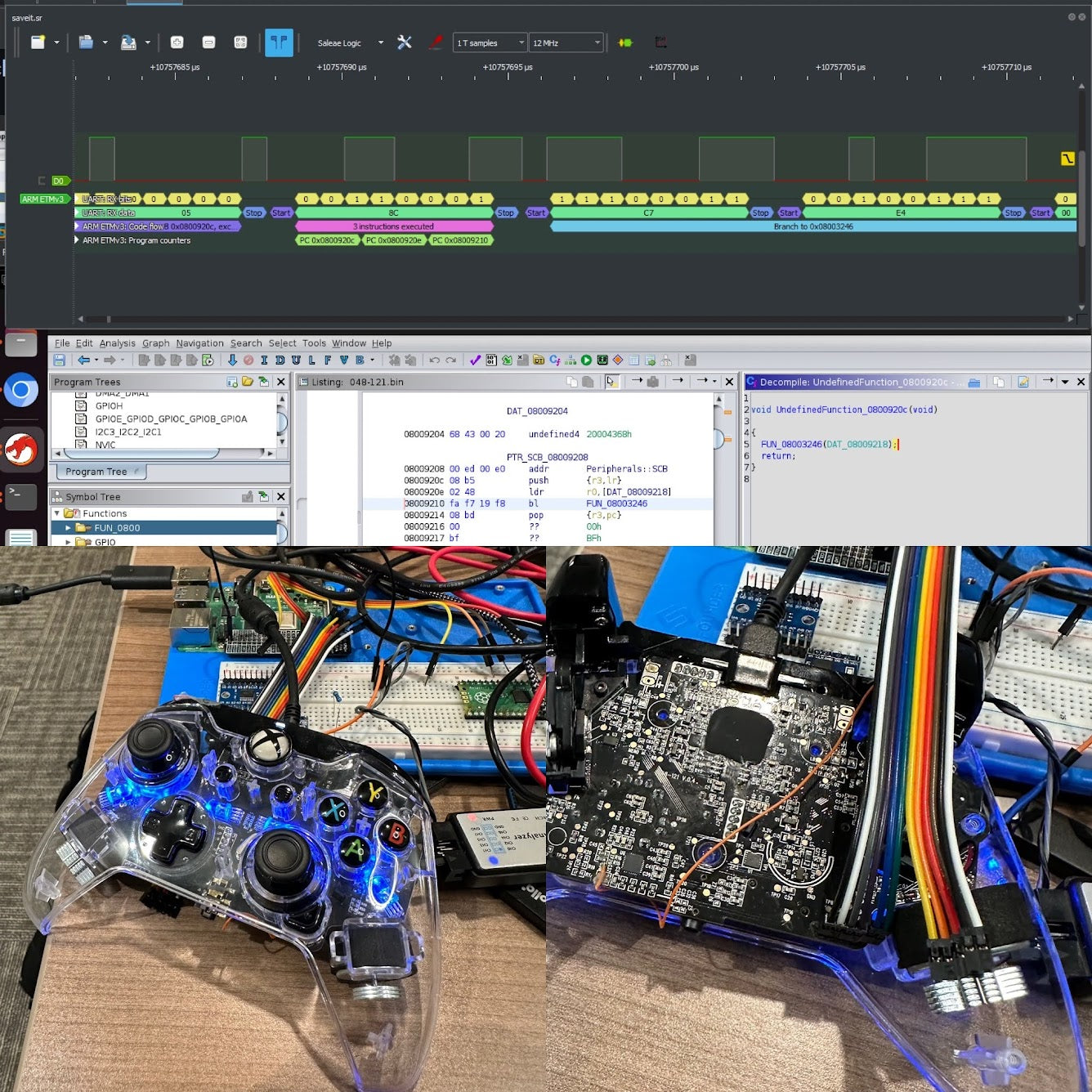Open the save dropdown arrow in PulseView

tap(147, 43)
